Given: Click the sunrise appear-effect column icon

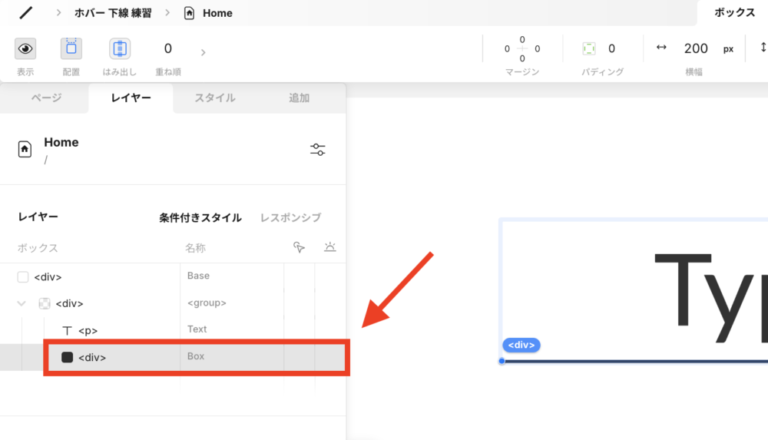Looking at the screenshot, I should pos(330,247).
